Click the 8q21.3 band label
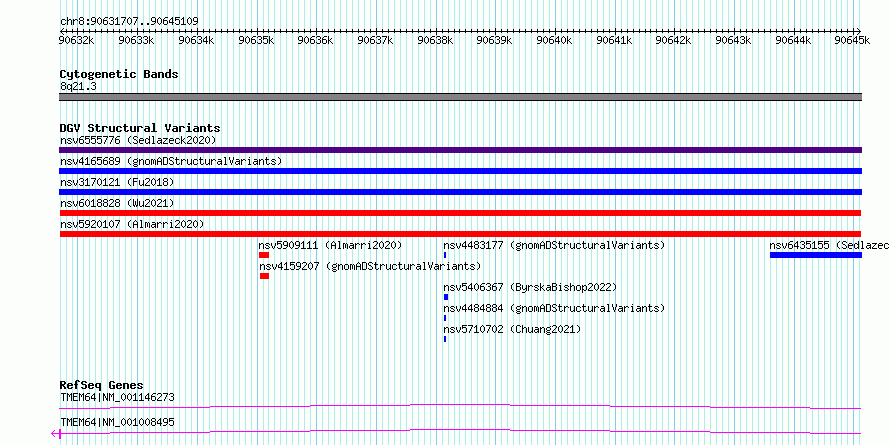Viewport: 890px width, 445px height. click(x=78, y=86)
